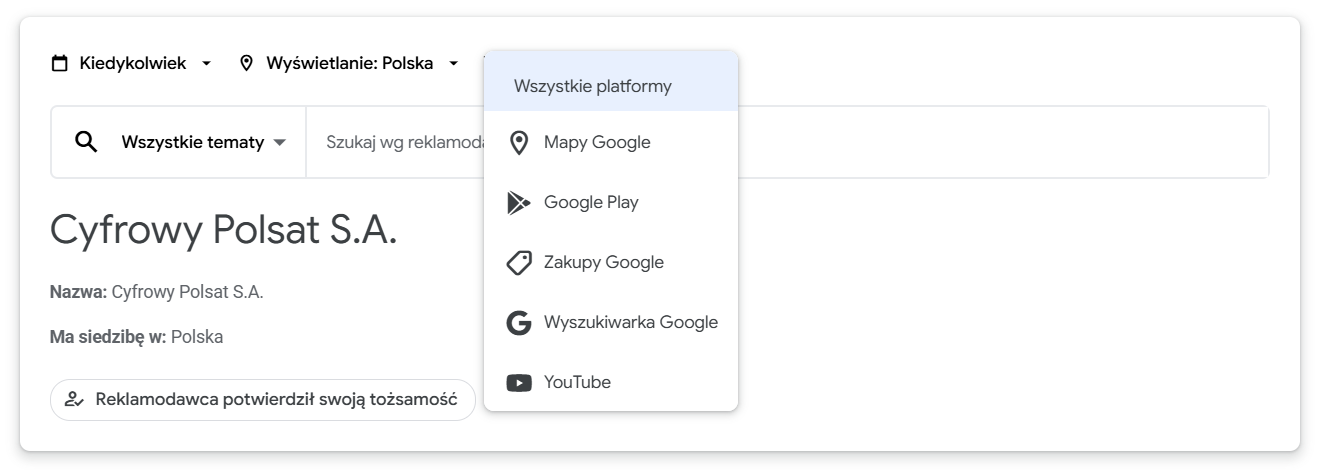
Task: Click the magnifying glass search icon
Action: [87, 142]
